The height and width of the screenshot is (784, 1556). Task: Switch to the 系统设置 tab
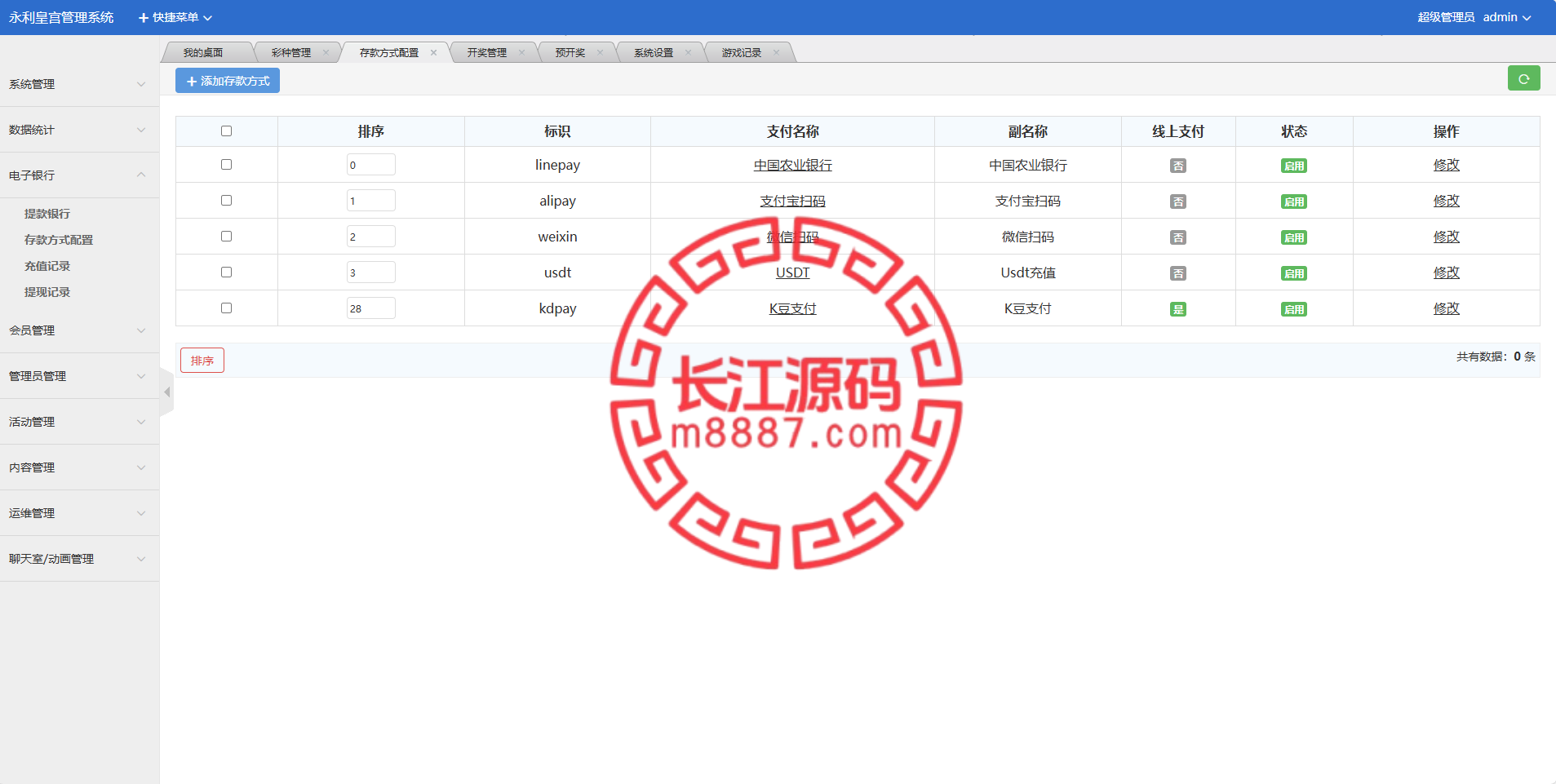(654, 52)
